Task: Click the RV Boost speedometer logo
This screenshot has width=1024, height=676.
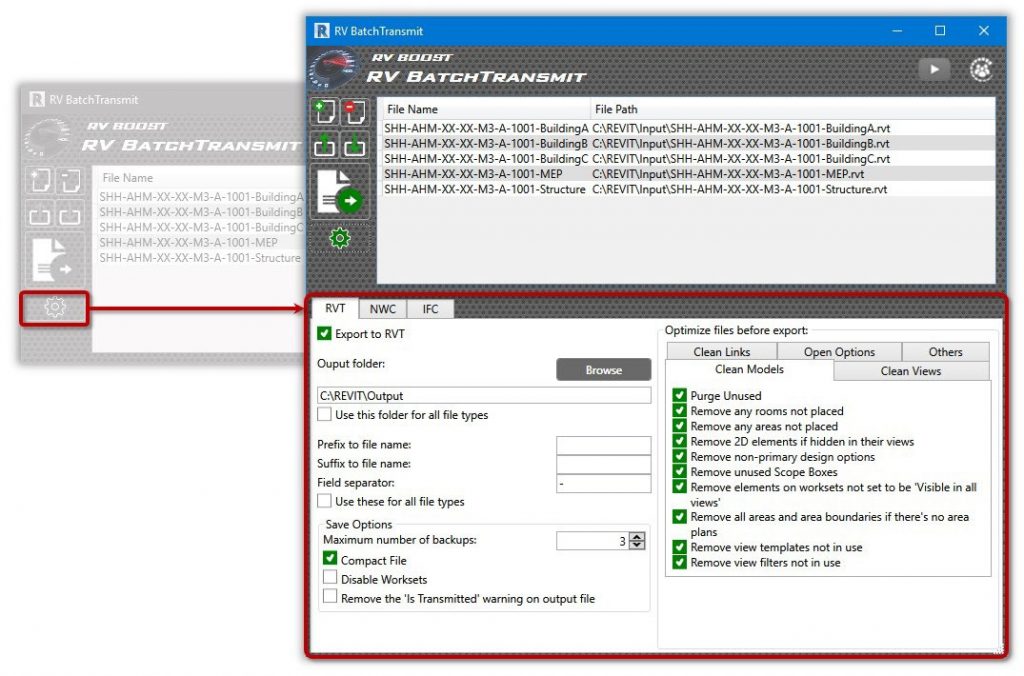Action: pos(333,69)
